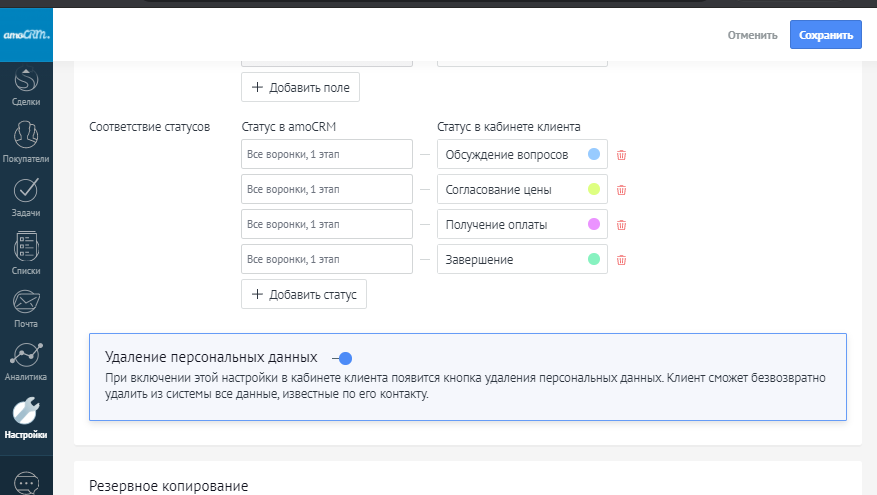Click the Отменить link
Image resolution: width=877 pixels, height=495 pixels.
[x=752, y=35]
